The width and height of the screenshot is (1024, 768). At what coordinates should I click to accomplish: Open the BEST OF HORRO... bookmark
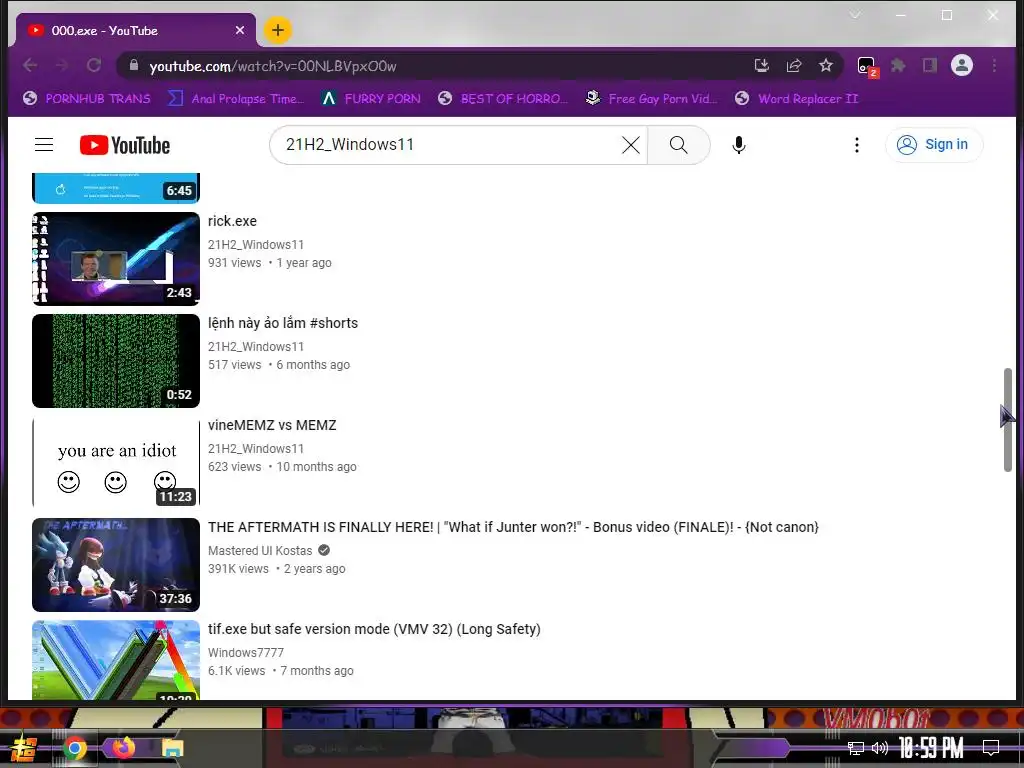[503, 99]
